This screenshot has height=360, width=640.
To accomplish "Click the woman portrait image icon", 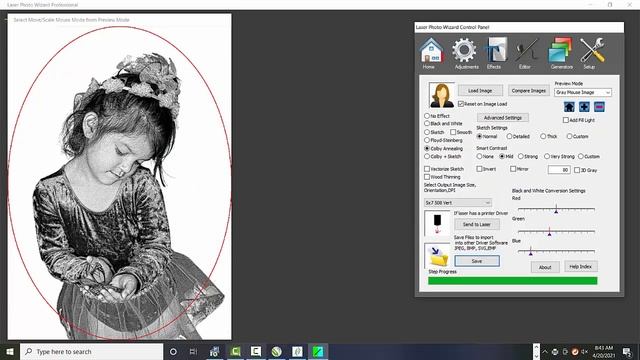I will 442,95.
